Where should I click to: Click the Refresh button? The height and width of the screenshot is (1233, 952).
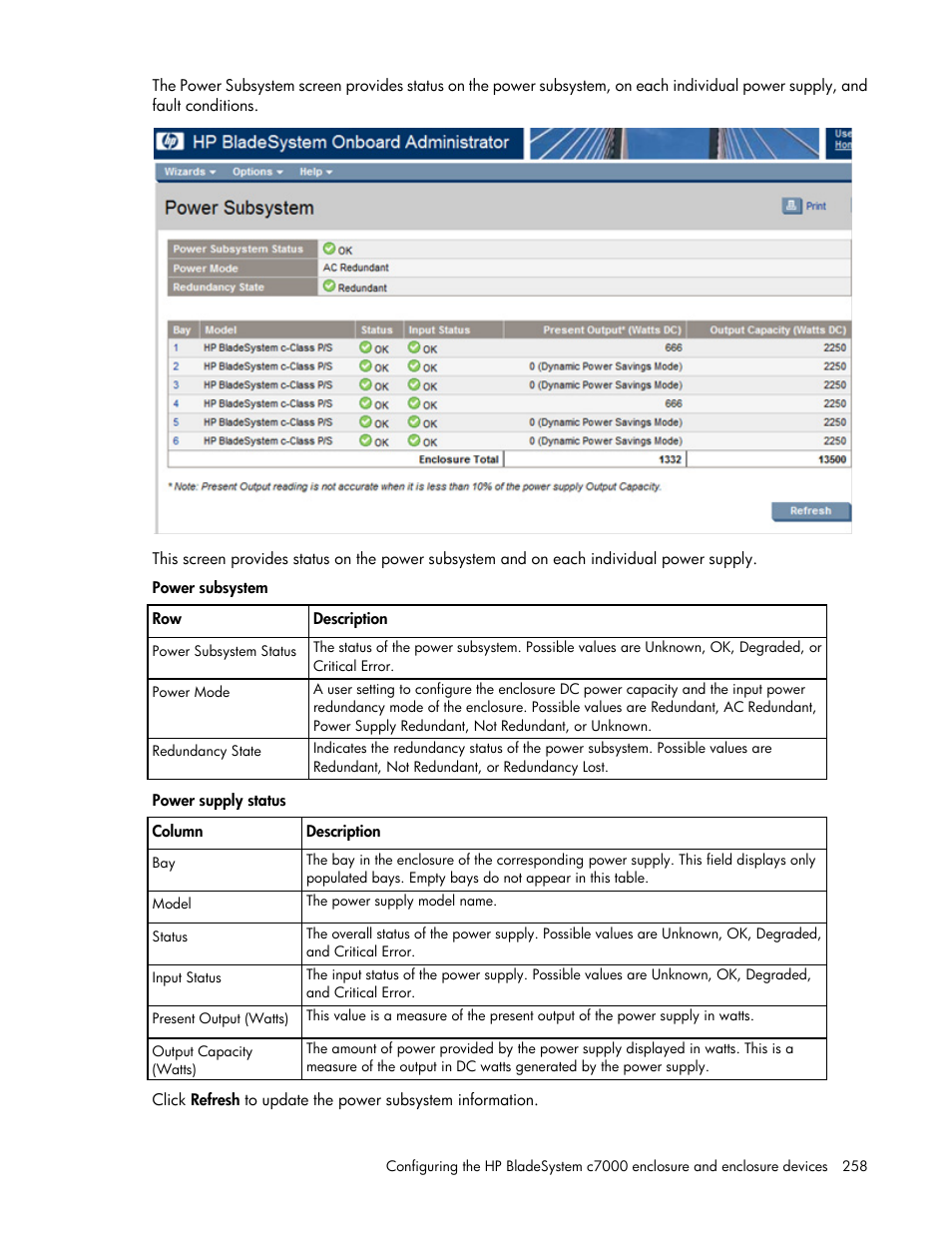pyautogui.click(x=810, y=511)
